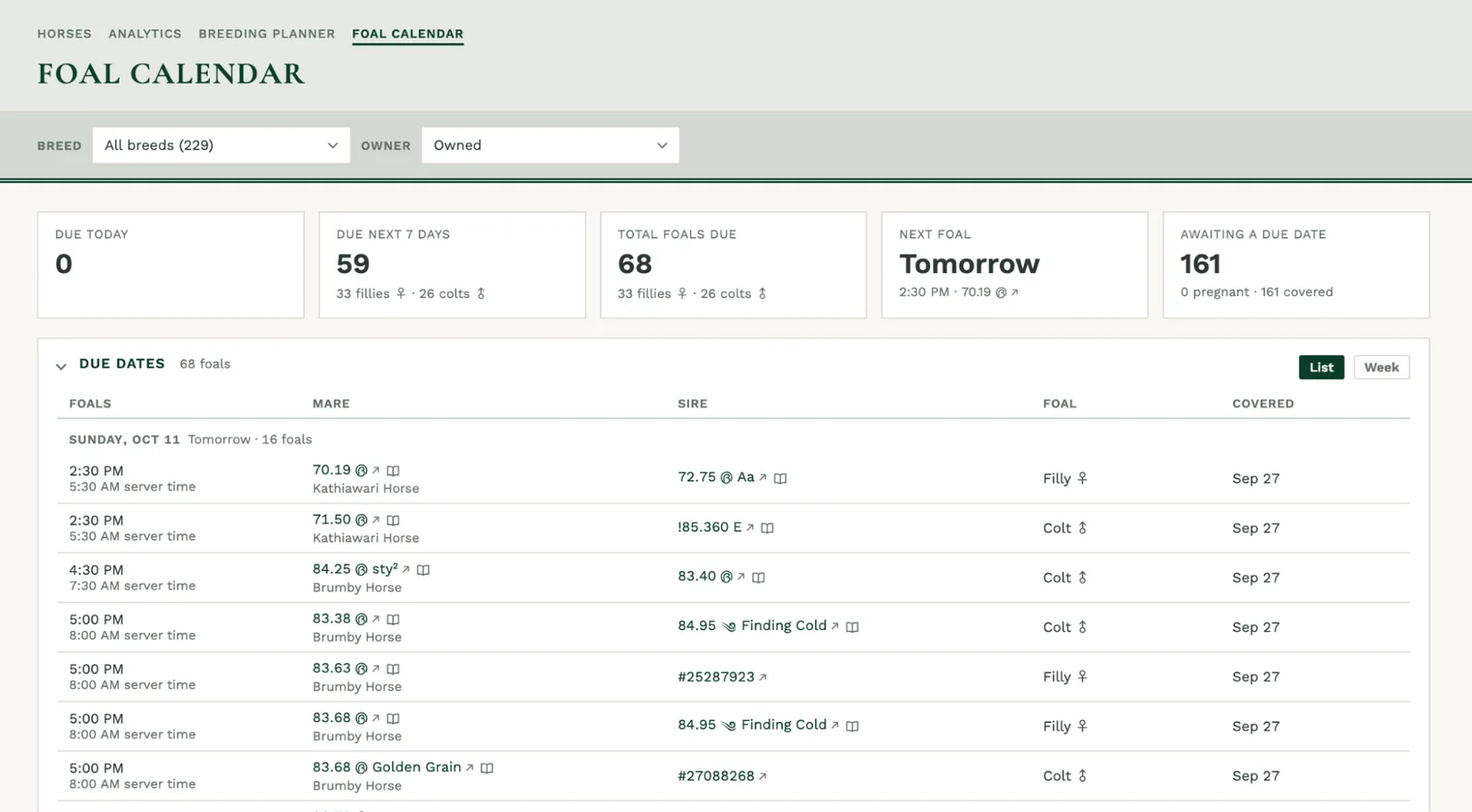This screenshot has width=1472, height=812.
Task: Open the Analytics tab
Action: 145,34
